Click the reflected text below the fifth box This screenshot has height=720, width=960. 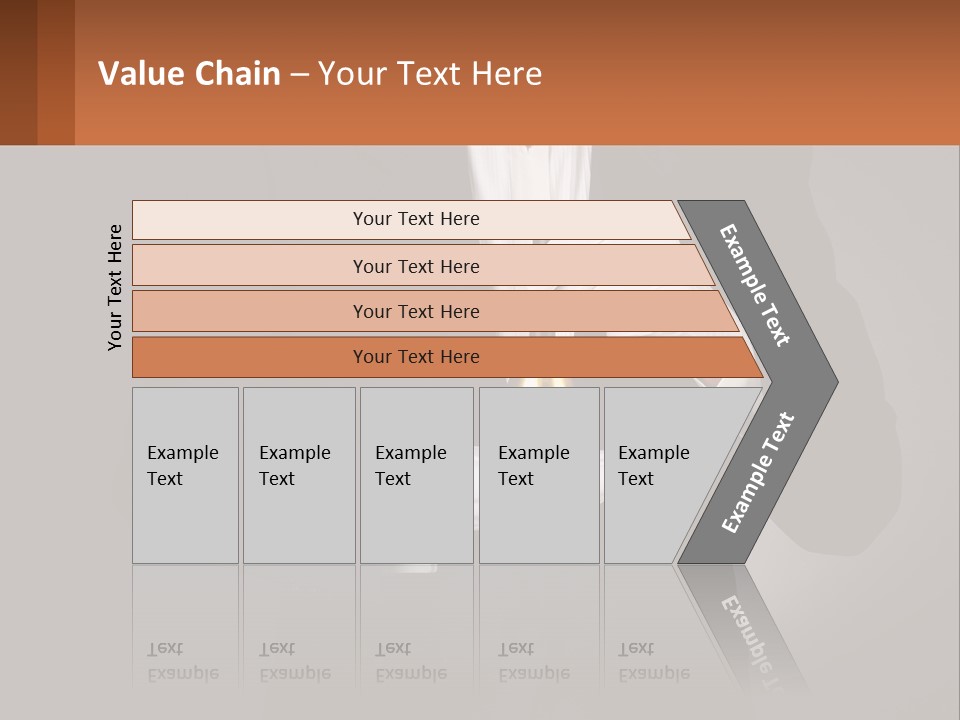pyautogui.click(x=653, y=661)
